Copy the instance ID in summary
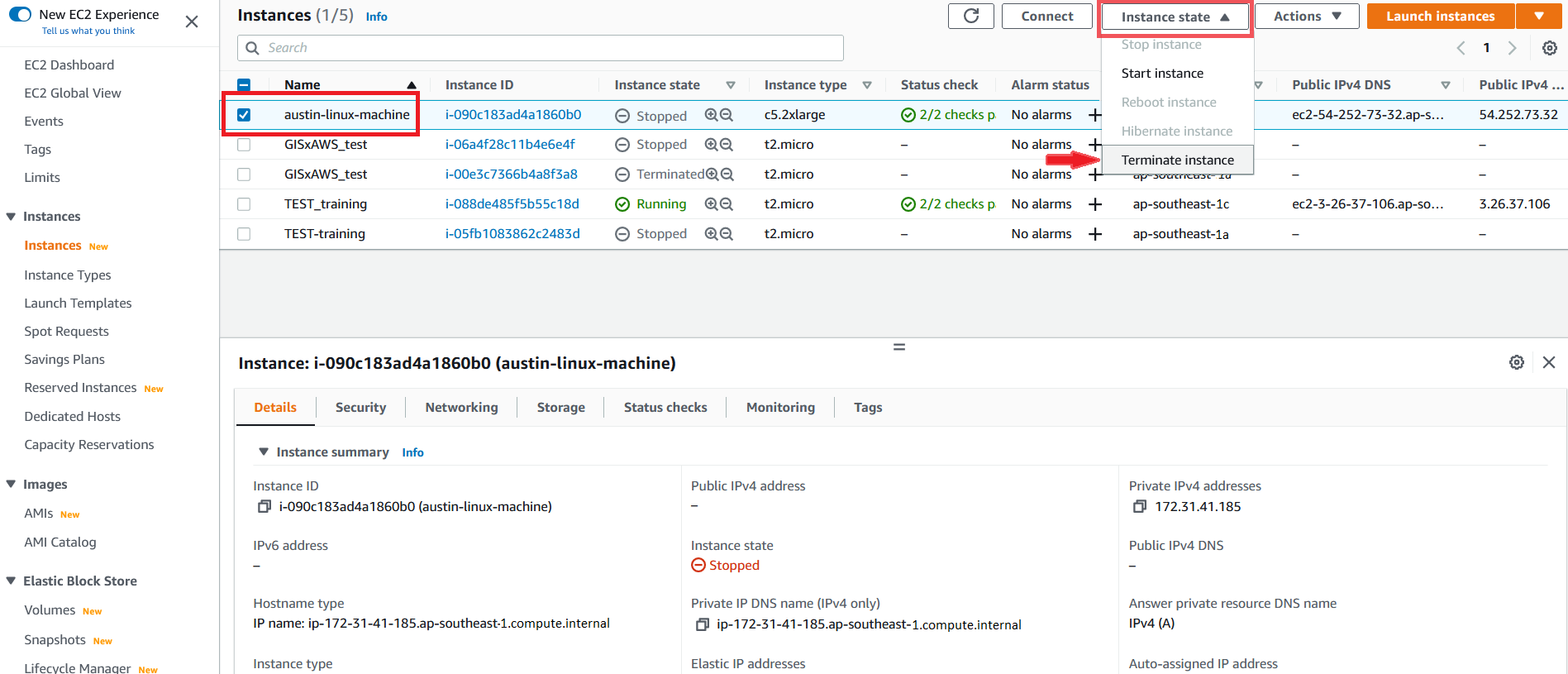The image size is (1568, 674). 265,506
